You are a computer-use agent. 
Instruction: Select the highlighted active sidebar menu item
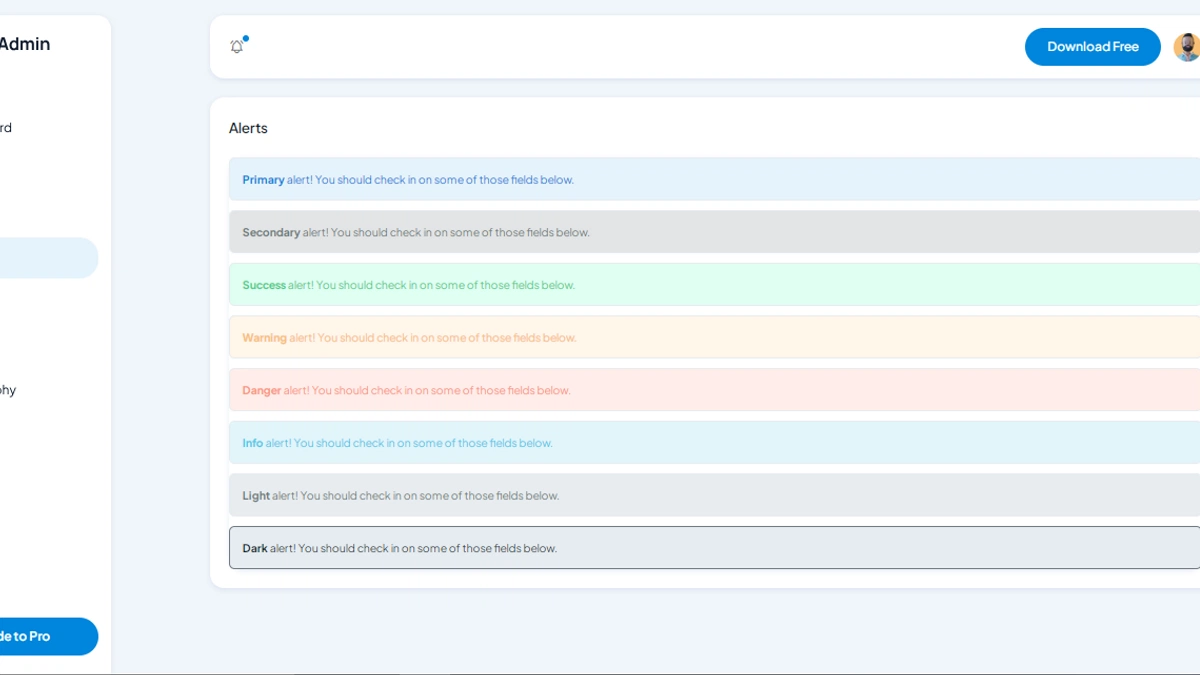[49, 258]
